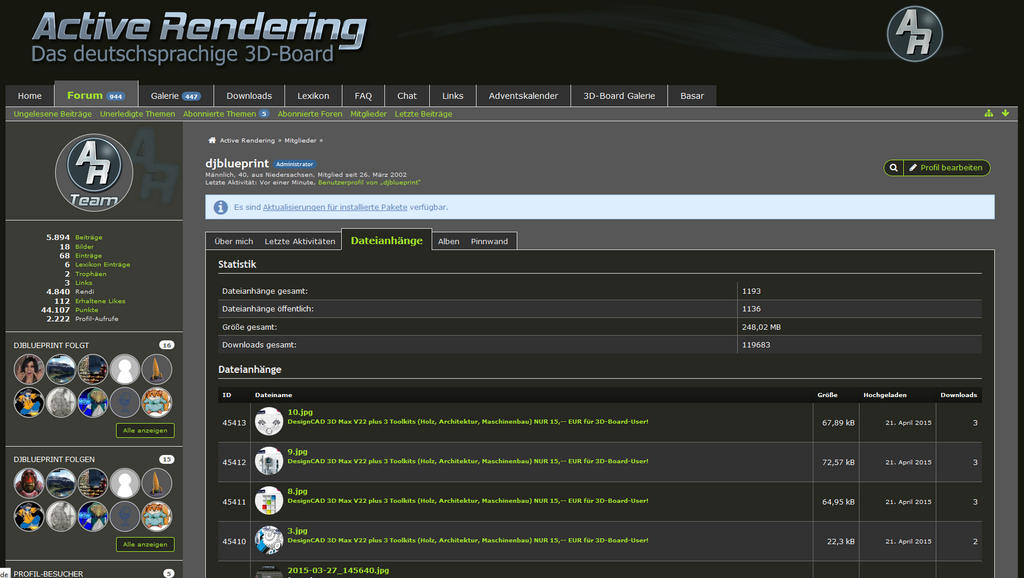The height and width of the screenshot is (578, 1024).
Task: Open the Erhaltene Likes stat link
Action: click(x=100, y=301)
